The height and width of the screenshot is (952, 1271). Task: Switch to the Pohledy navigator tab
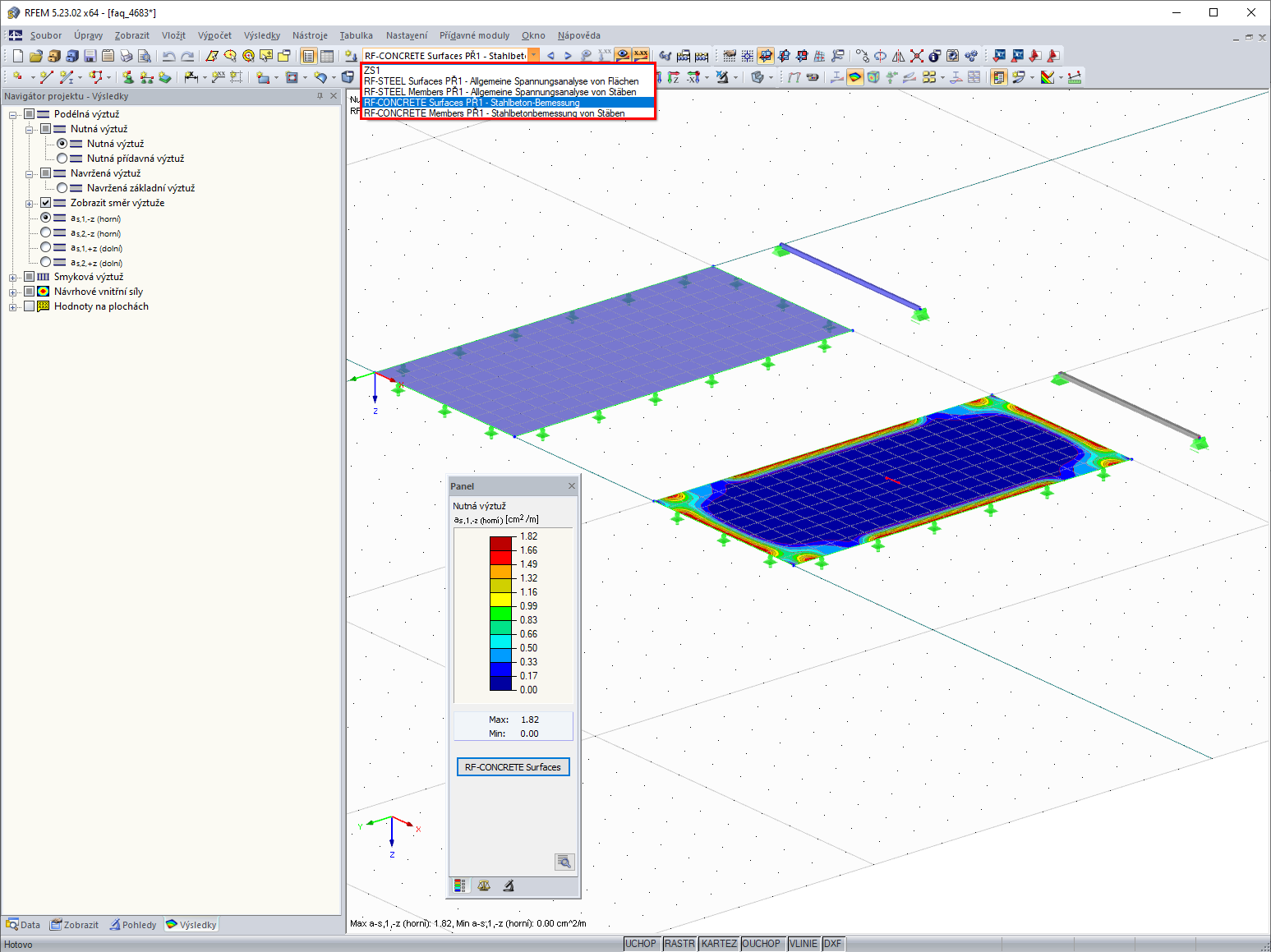coord(133,925)
